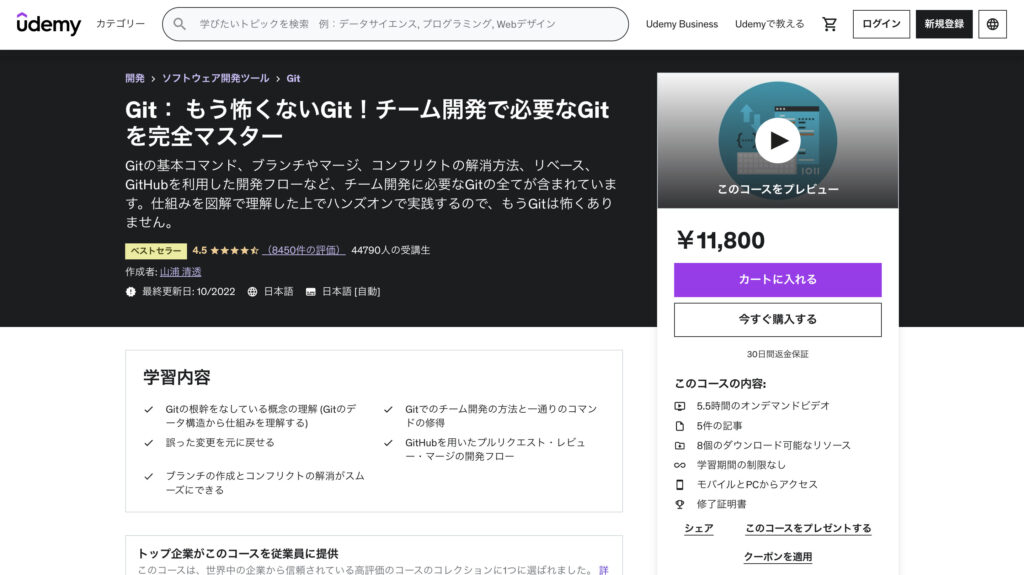Click checkmark beside 誤った変更を元に戻せる
The image size is (1024, 575).
point(149,443)
